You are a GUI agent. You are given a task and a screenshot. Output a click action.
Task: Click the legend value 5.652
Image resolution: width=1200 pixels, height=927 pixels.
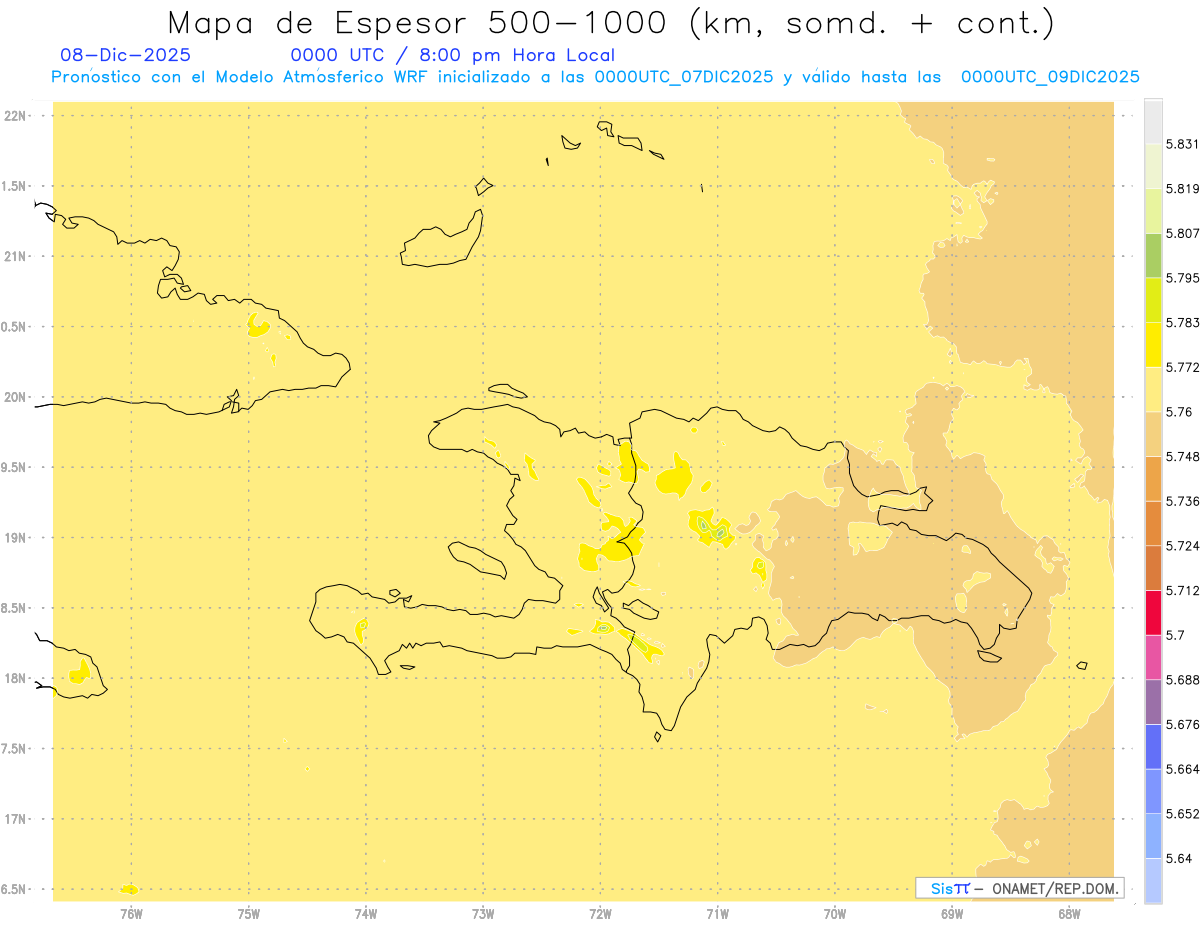1182,814
